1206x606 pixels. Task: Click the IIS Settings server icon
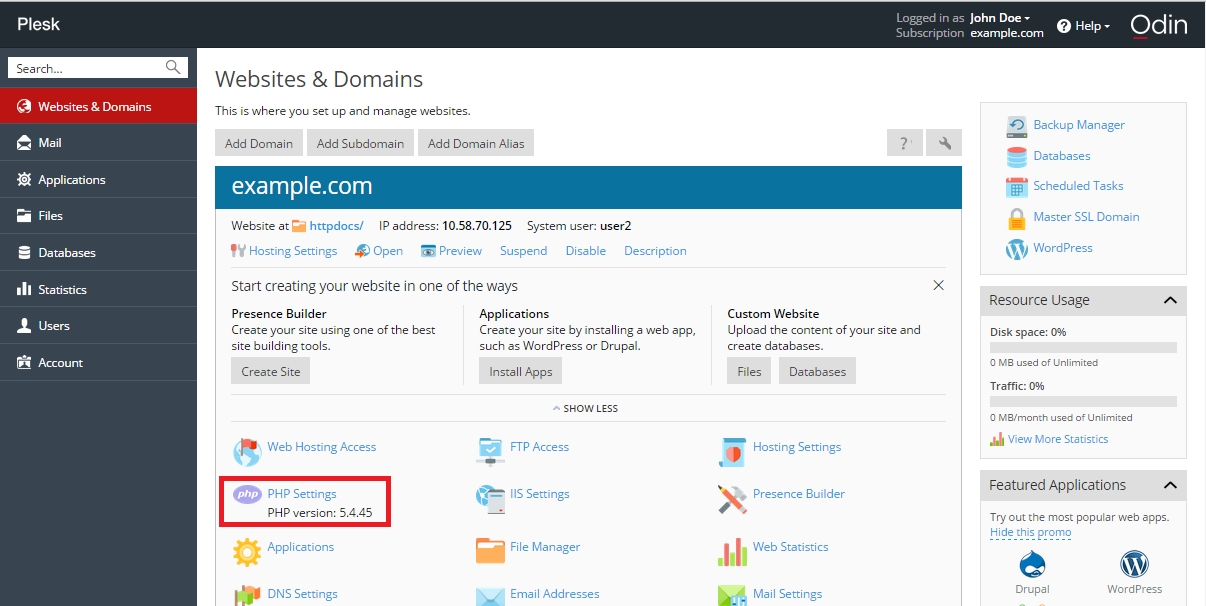[490, 499]
